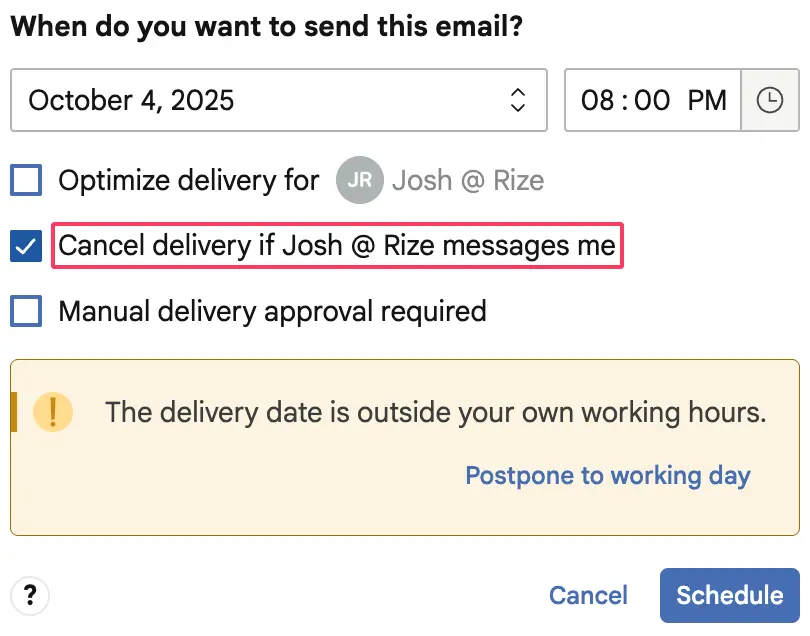Select the PM period in the time field
810x636 pixels.
click(706, 100)
